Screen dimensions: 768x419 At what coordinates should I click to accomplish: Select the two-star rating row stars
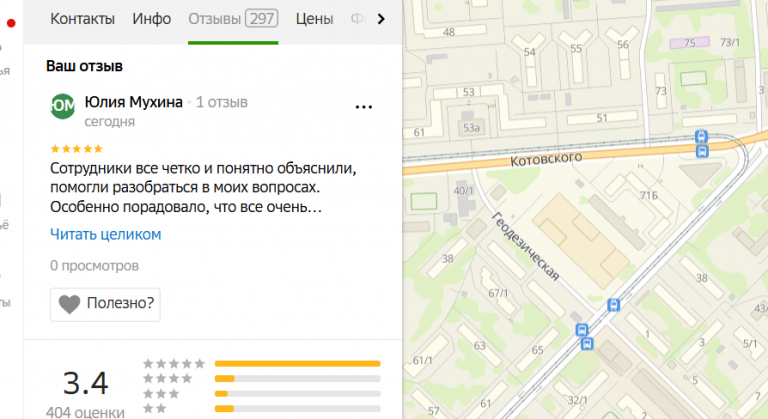(155, 408)
